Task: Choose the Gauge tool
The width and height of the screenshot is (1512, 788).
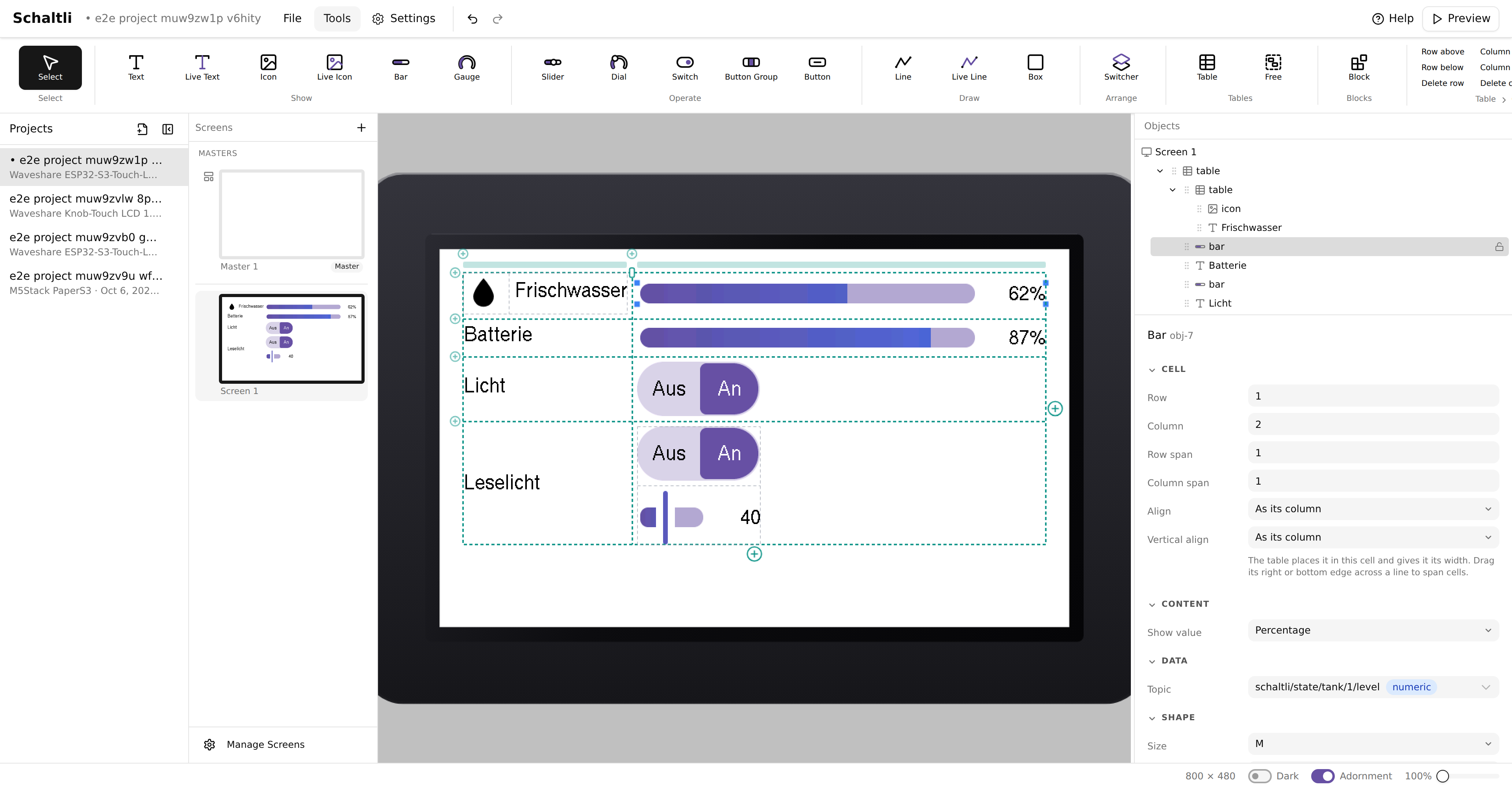Action: point(467,67)
